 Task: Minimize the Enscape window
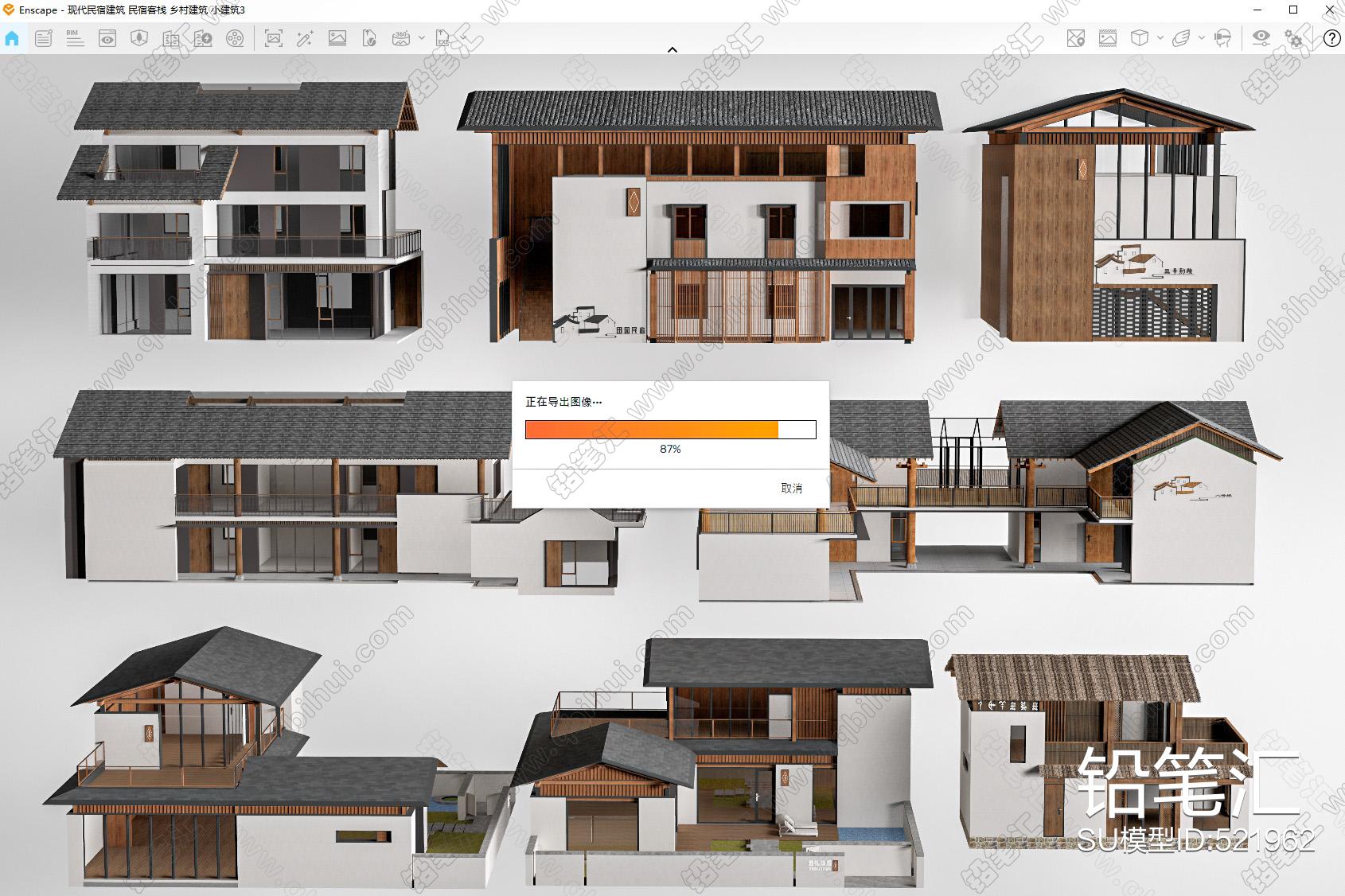point(1257,10)
